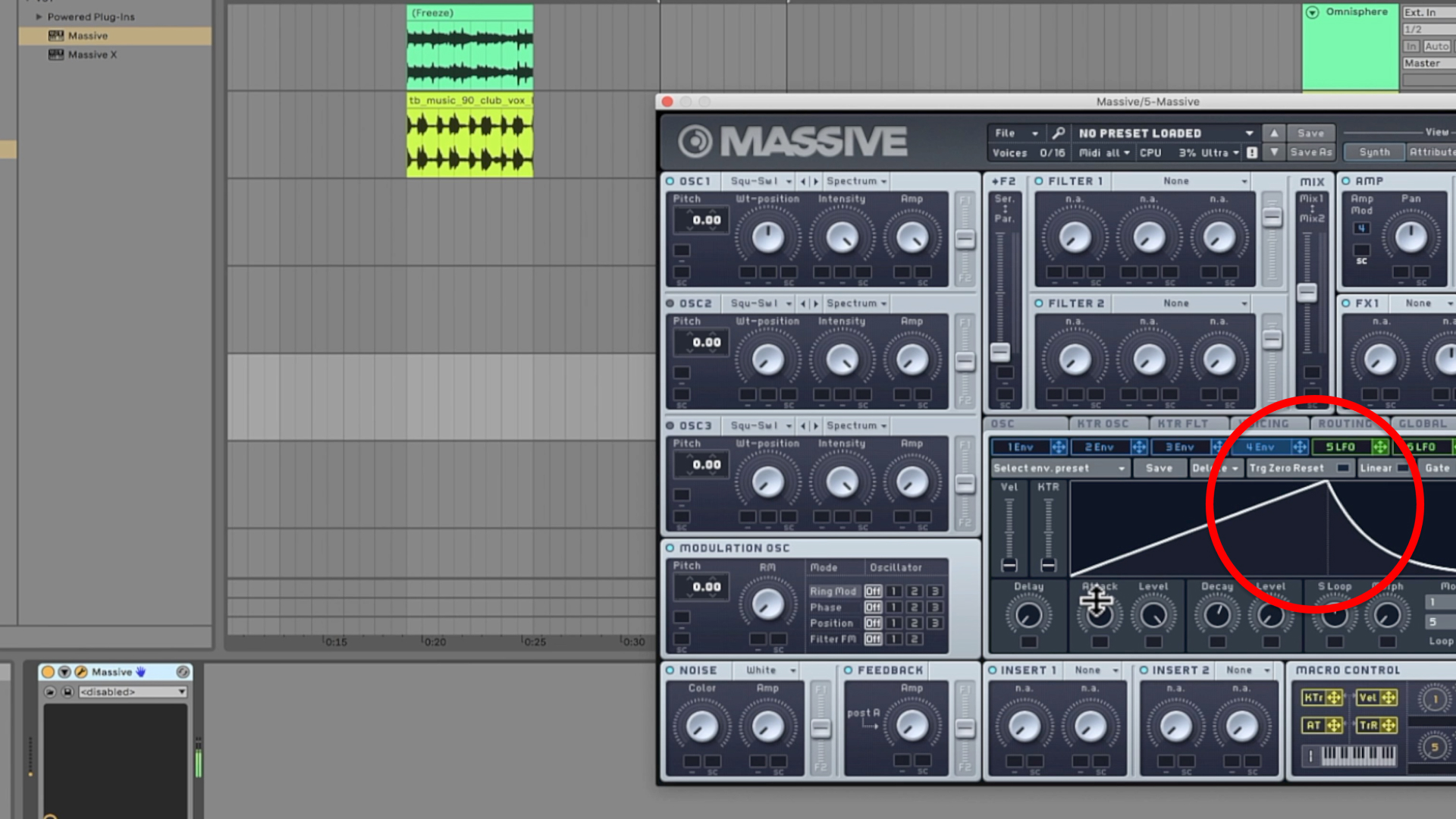Grab the 4 Env modulation handle
This screenshot has width=1456, height=819.
pyautogui.click(x=1300, y=447)
